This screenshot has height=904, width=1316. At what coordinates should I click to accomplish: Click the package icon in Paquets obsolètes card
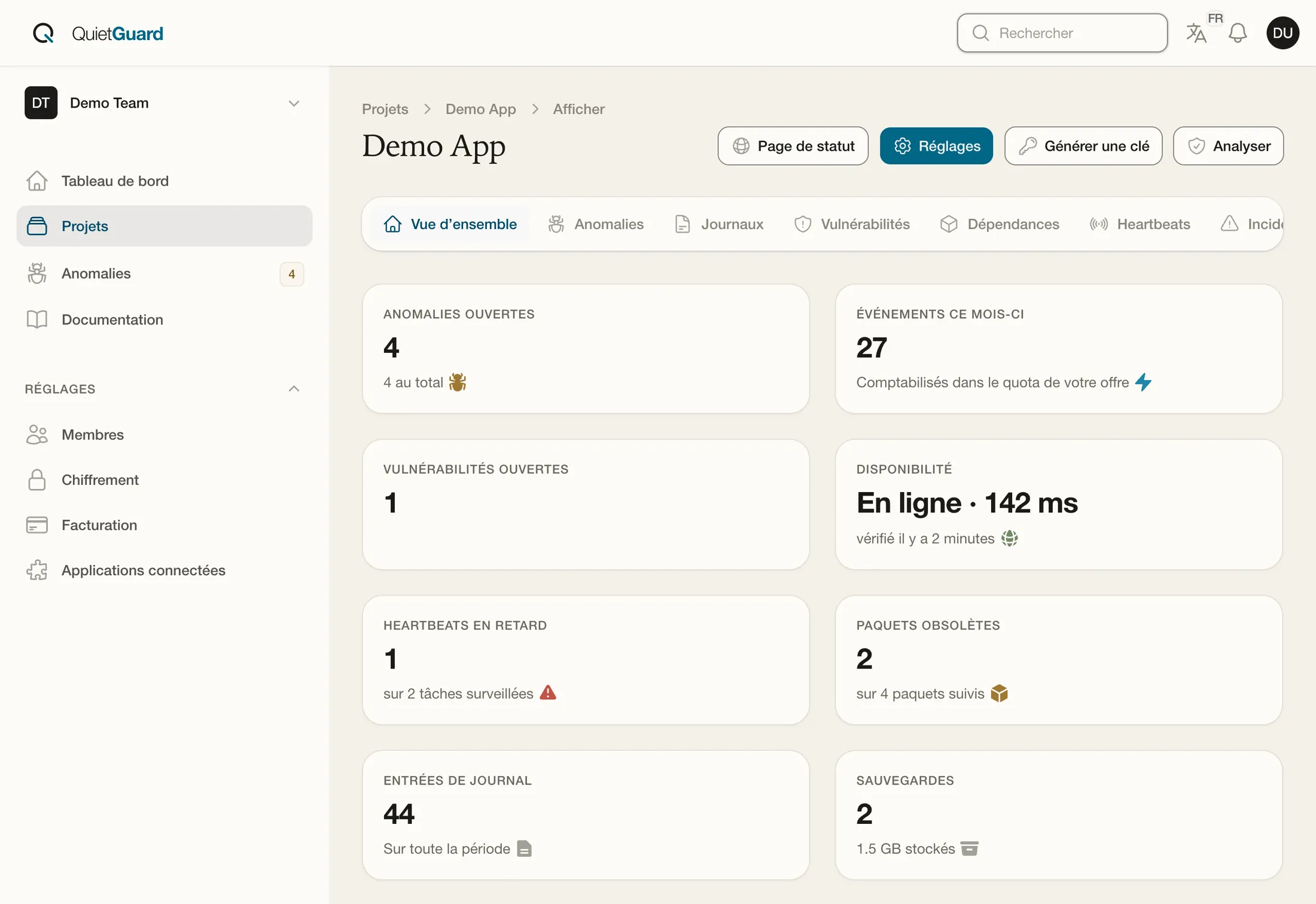click(x=999, y=693)
